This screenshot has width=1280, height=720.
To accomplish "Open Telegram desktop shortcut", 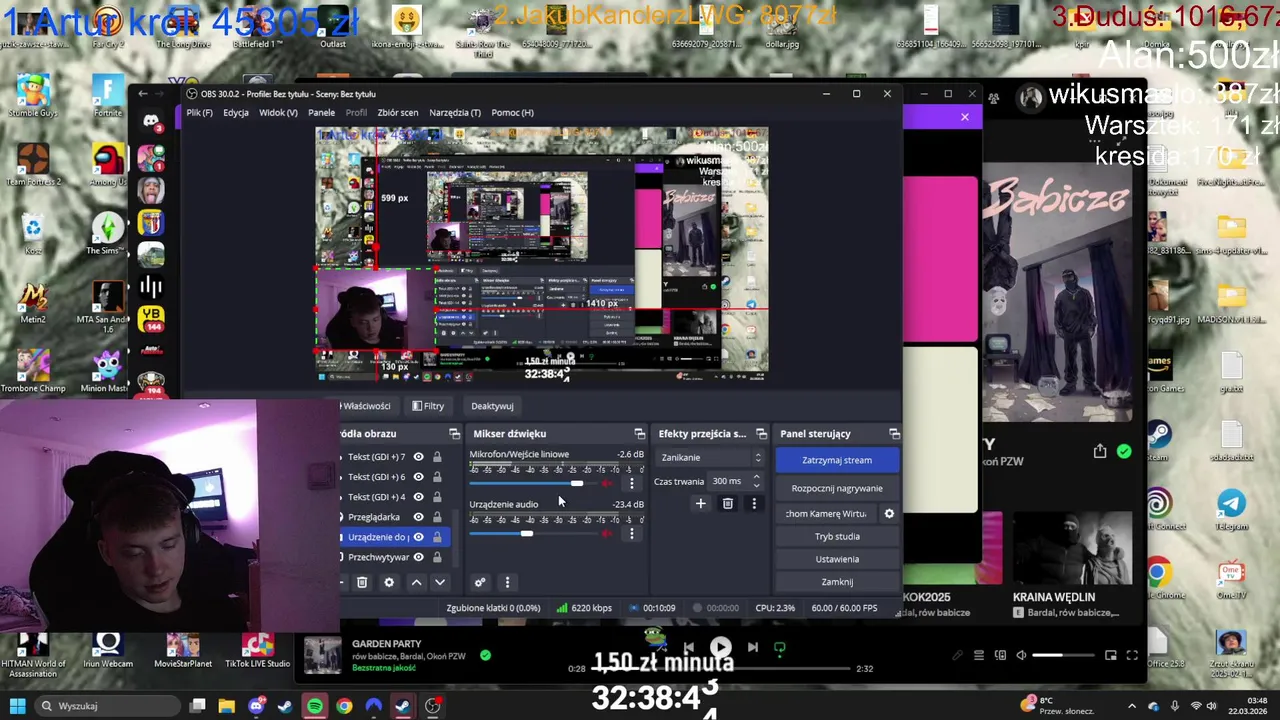I will coord(1231,509).
